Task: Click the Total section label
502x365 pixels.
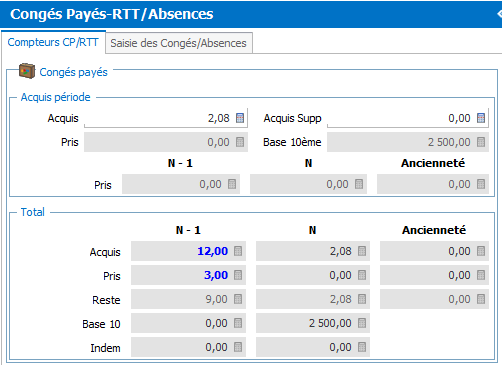Action: tap(33, 212)
